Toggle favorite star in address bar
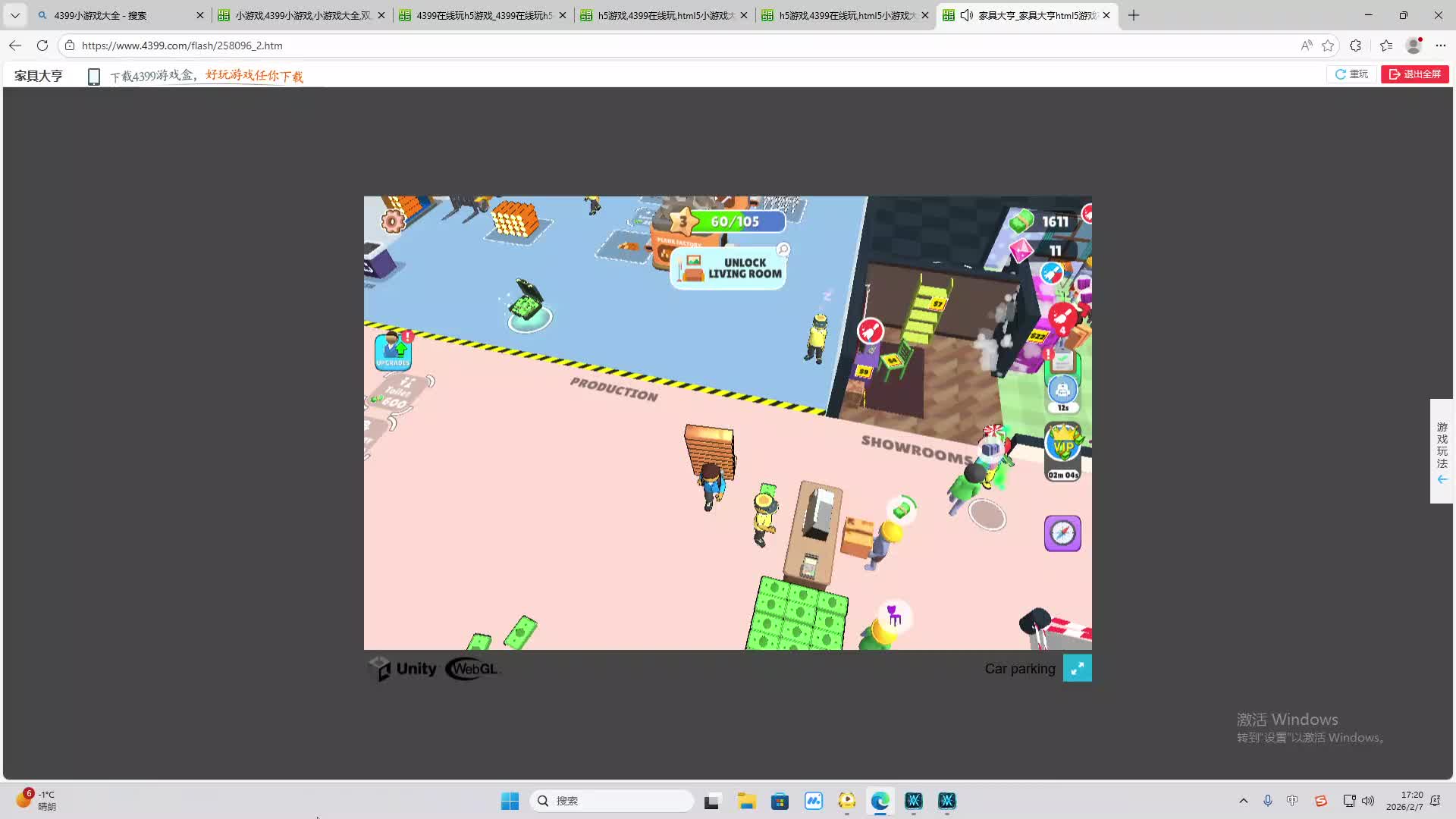Screen dimensions: 1456x819 click(1328, 45)
